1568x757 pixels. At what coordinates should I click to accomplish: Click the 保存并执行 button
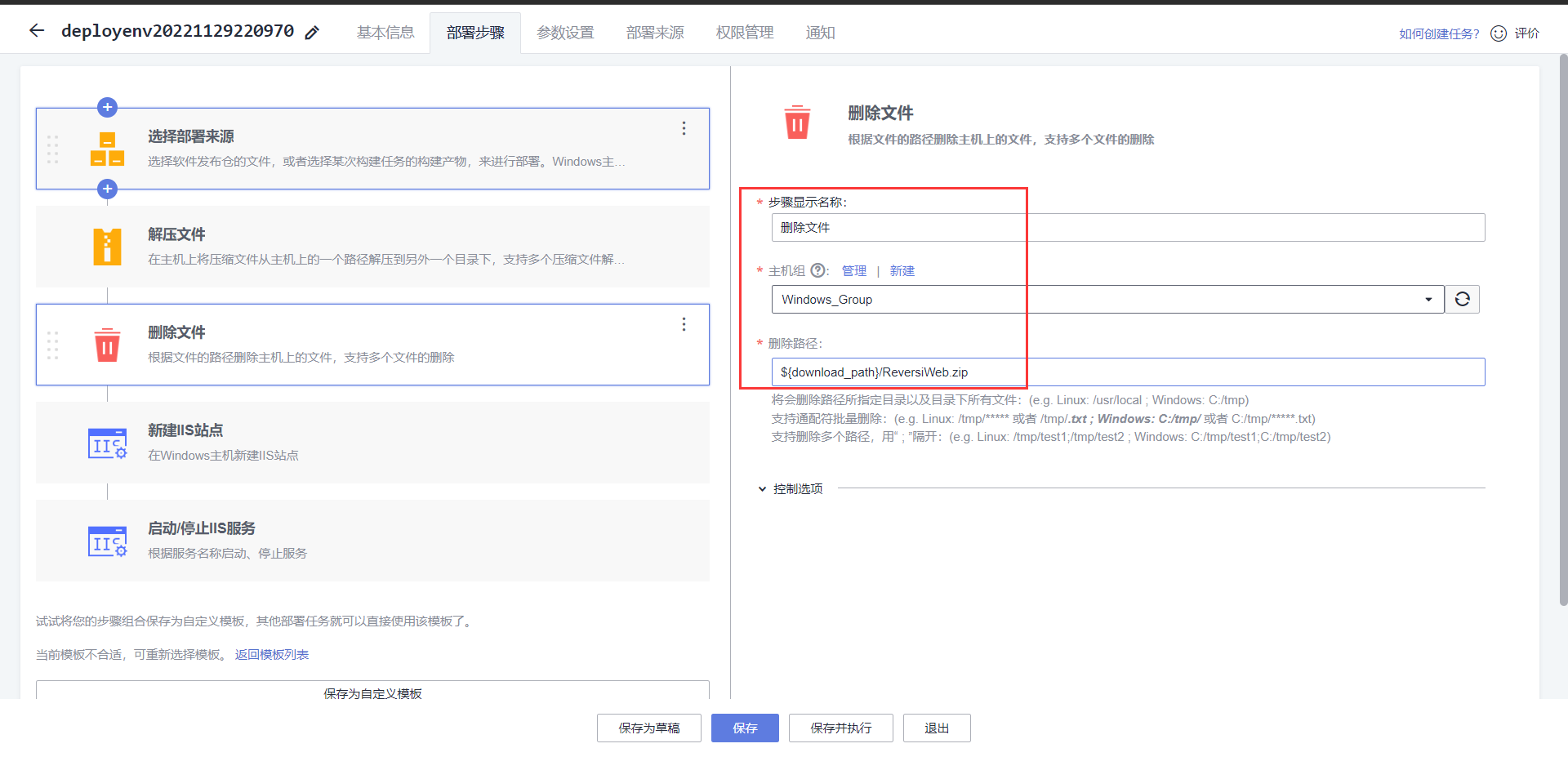pyautogui.click(x=840, y=728)
